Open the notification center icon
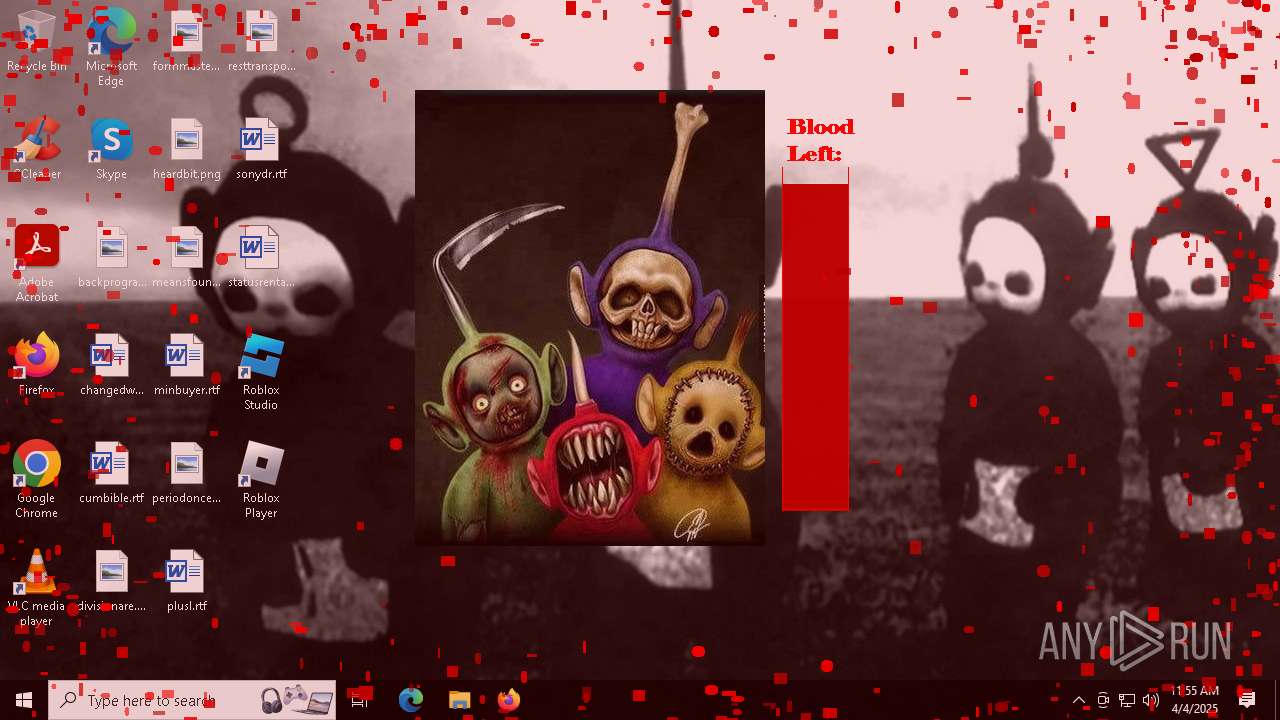Image resolution: width=1280 pixels, height=720 pixels. click(1247, 700)
